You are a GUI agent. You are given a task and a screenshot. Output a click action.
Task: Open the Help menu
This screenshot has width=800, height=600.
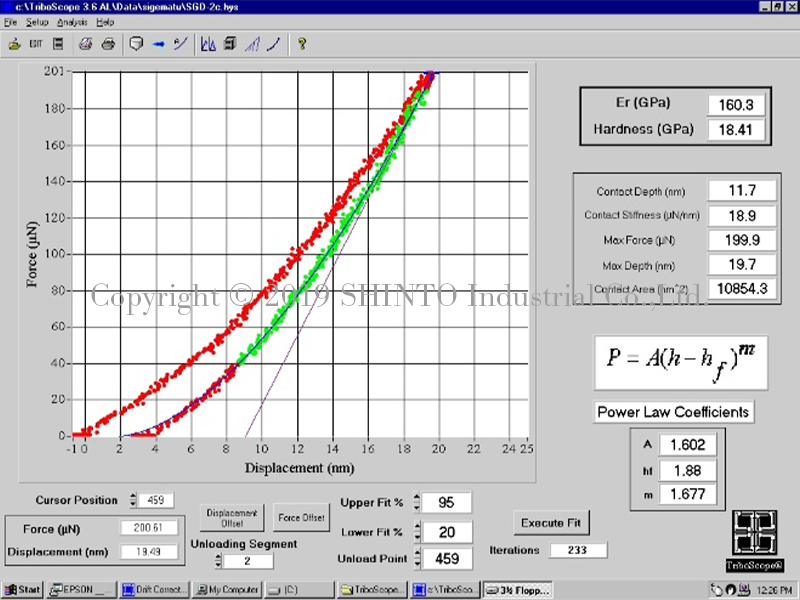click(105, 22)
